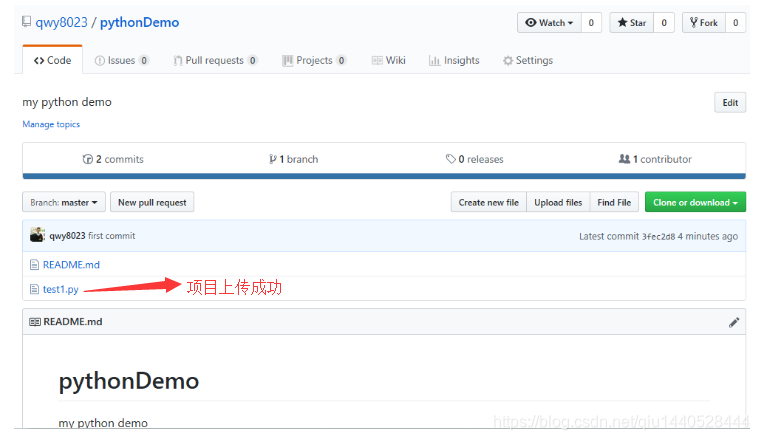Click the README.md preview header book icon
The image size is (759, 440).
click(35, 322)
